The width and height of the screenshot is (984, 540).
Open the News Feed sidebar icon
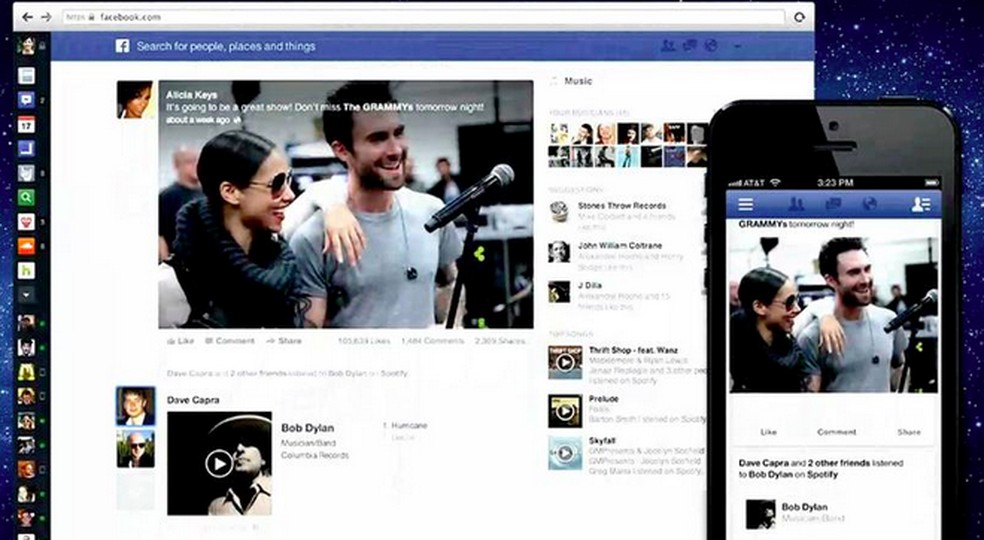(26, 75)
